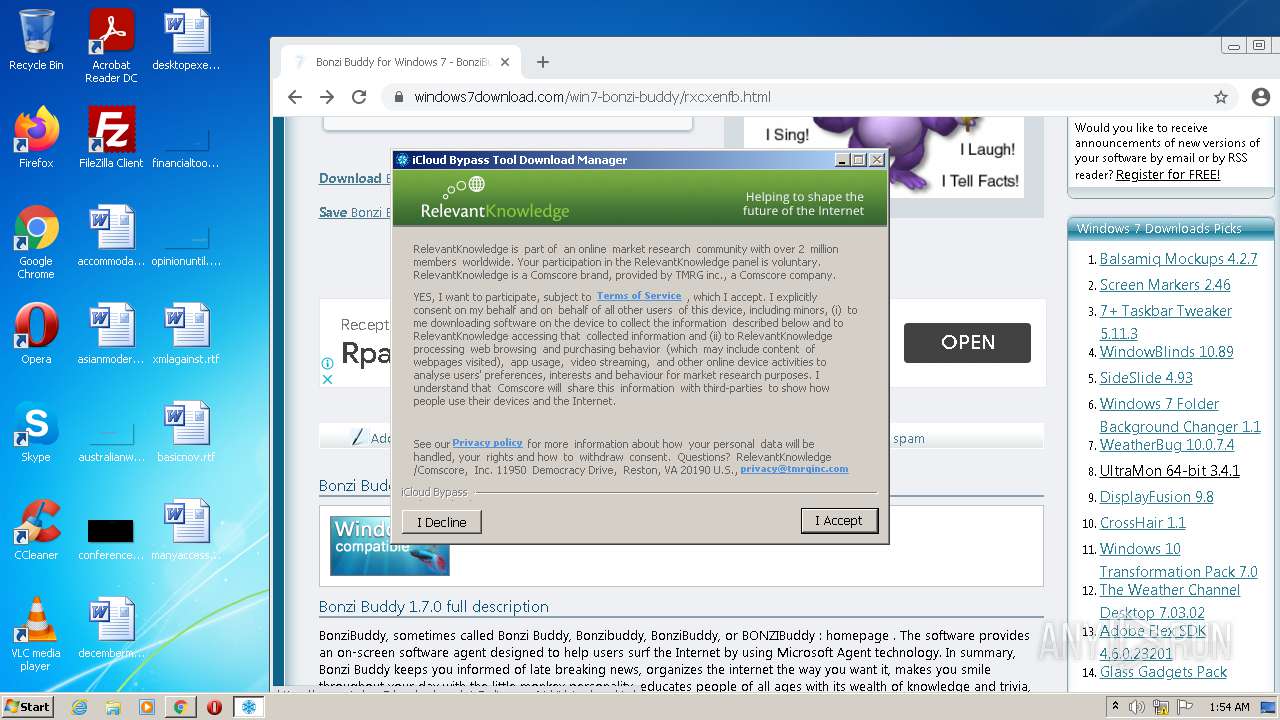This screenshot has height=720, width=1280.
Task: Open the Chrome profile avatar menu
Action: [1260, 97]
